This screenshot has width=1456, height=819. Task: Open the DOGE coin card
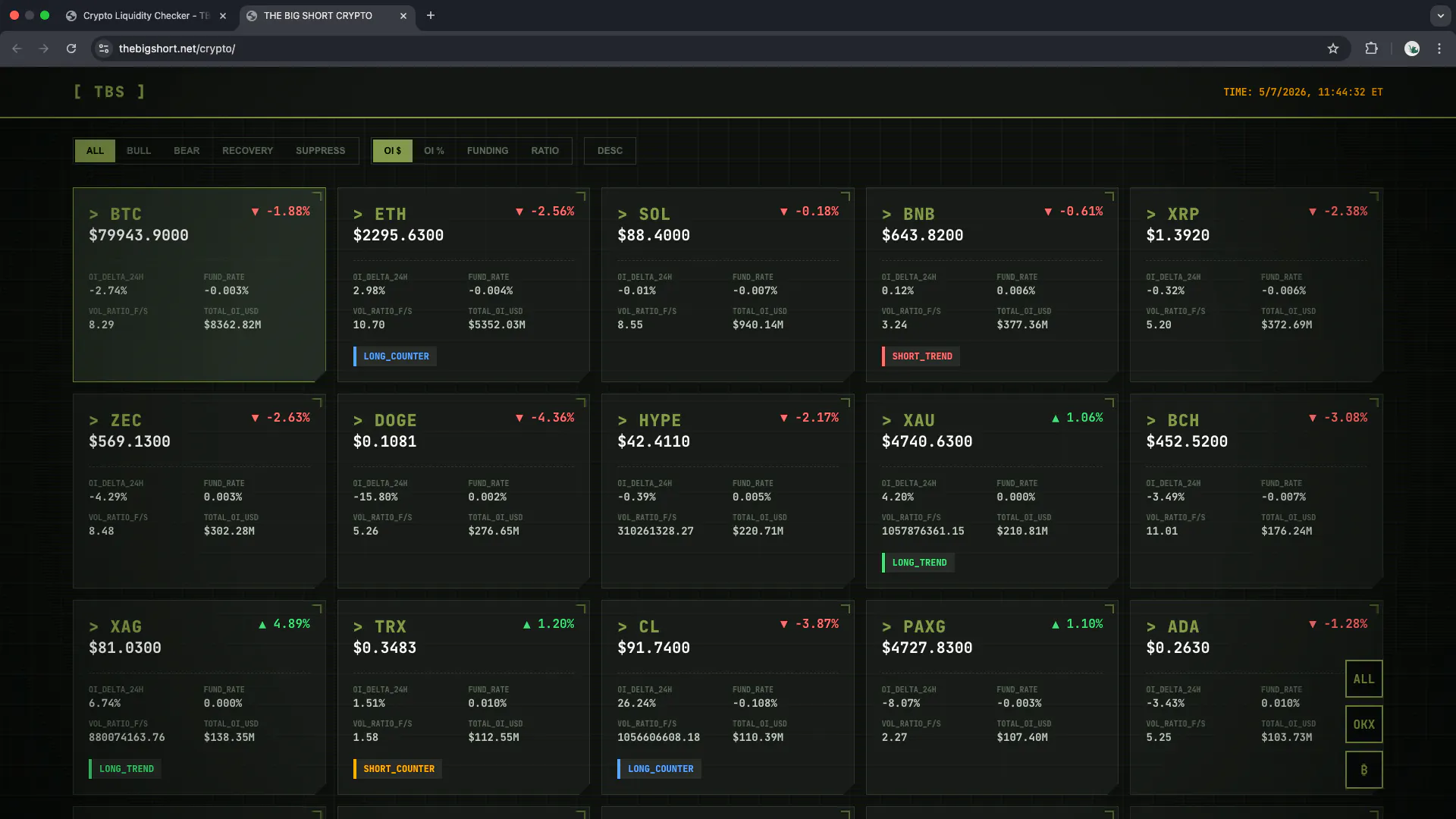click(463, 491)
